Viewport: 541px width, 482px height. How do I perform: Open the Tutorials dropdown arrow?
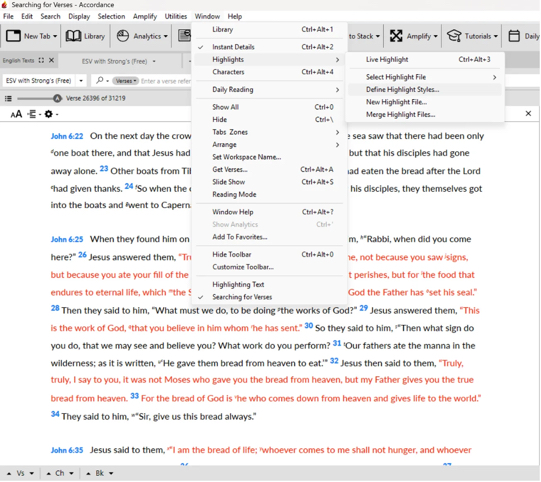click(495, 36)
